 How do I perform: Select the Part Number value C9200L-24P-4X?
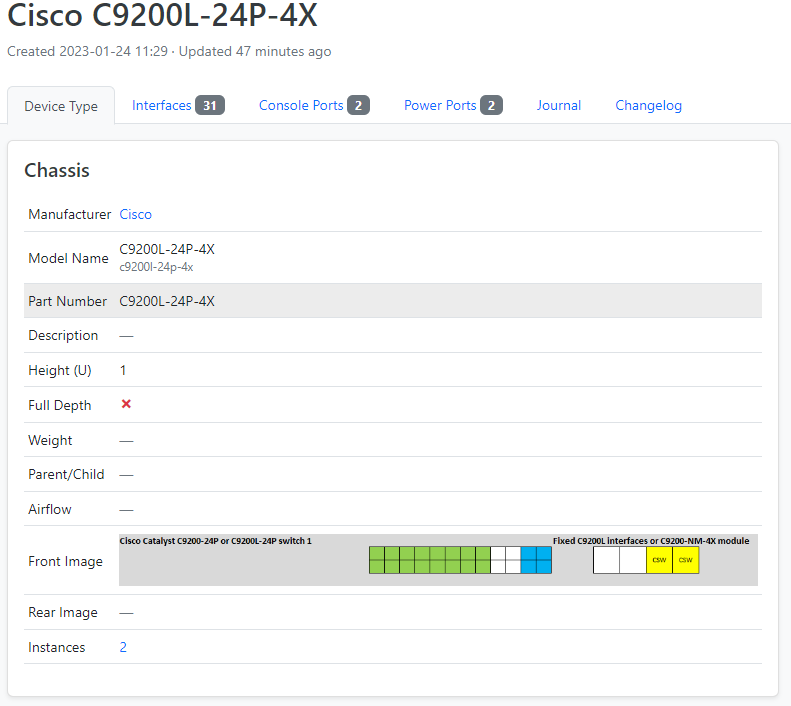167,301
